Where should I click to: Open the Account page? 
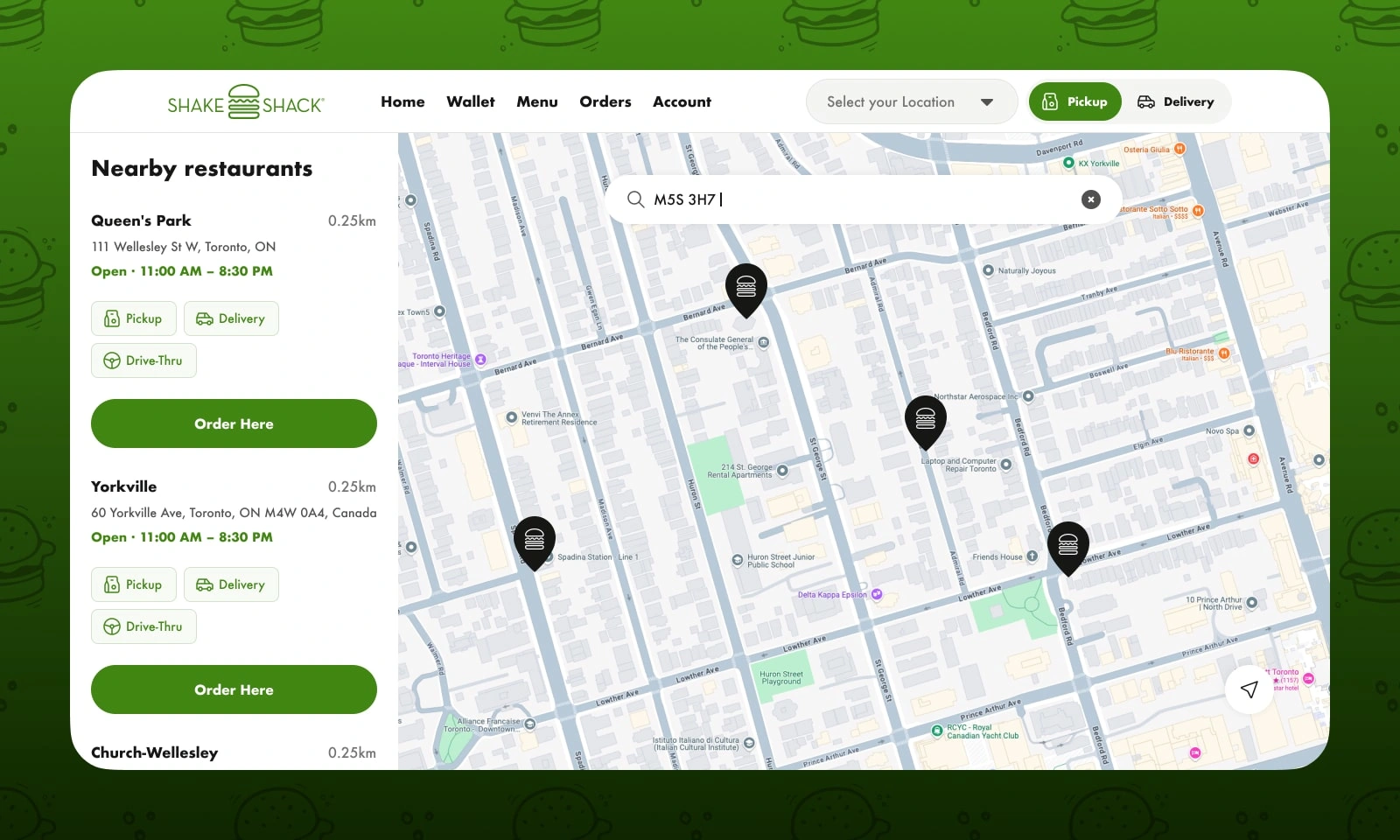tap(682, 101)
